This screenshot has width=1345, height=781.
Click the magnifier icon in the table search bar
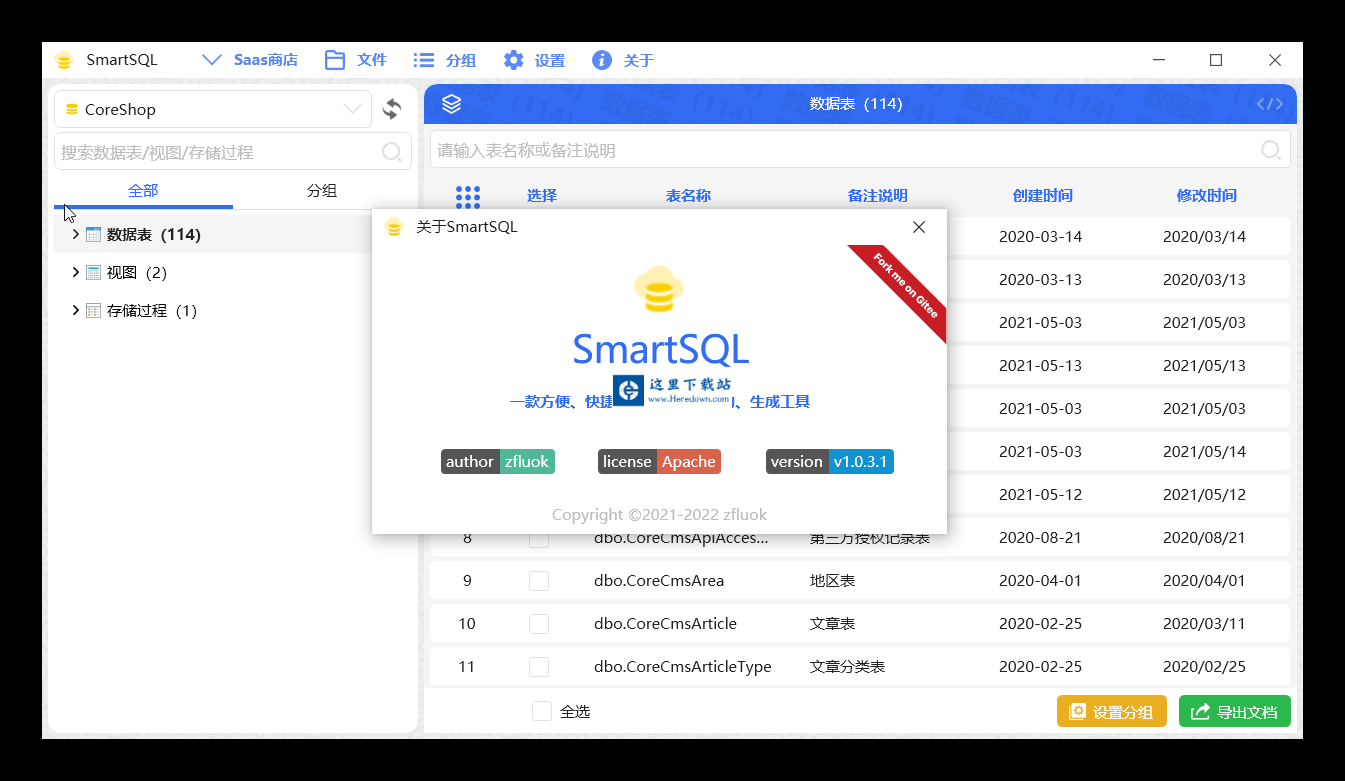pos(1270,150)
